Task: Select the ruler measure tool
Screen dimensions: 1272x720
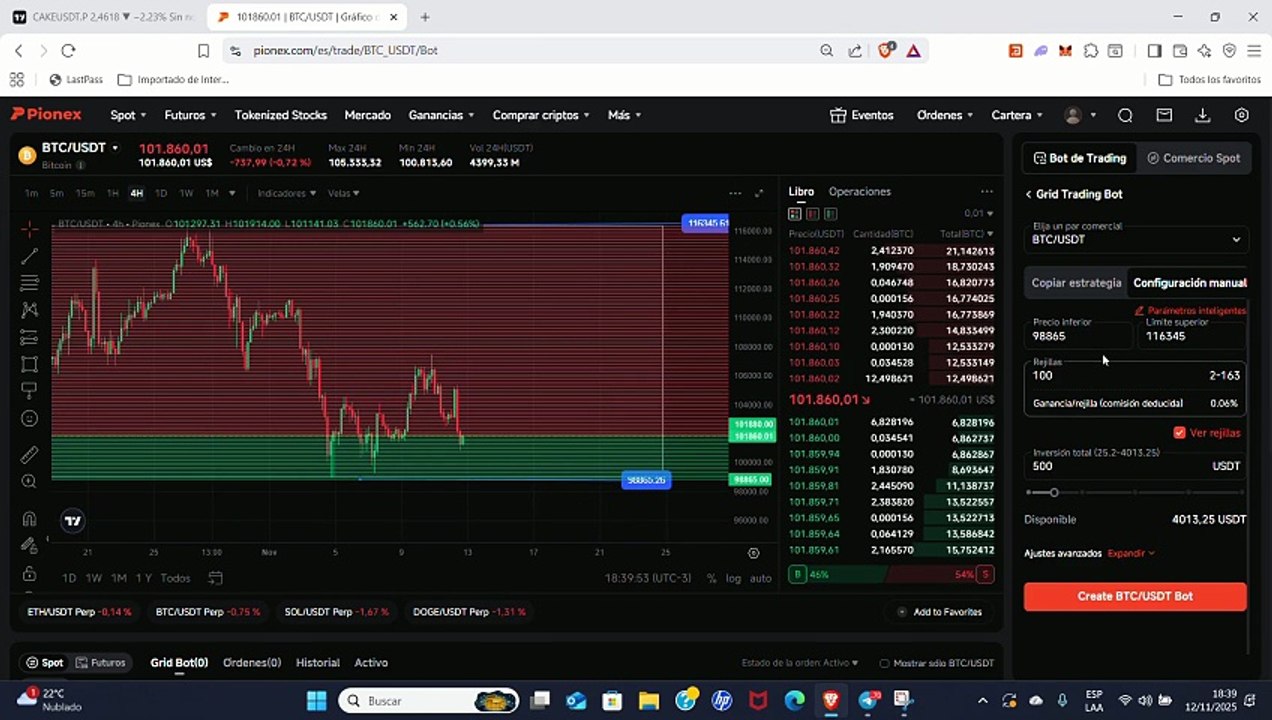Action: [x=29, y=454]
